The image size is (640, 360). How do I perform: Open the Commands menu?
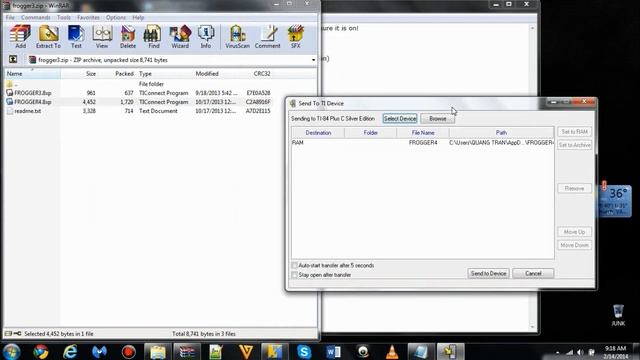pyautogui.click(x=36, y=18)
